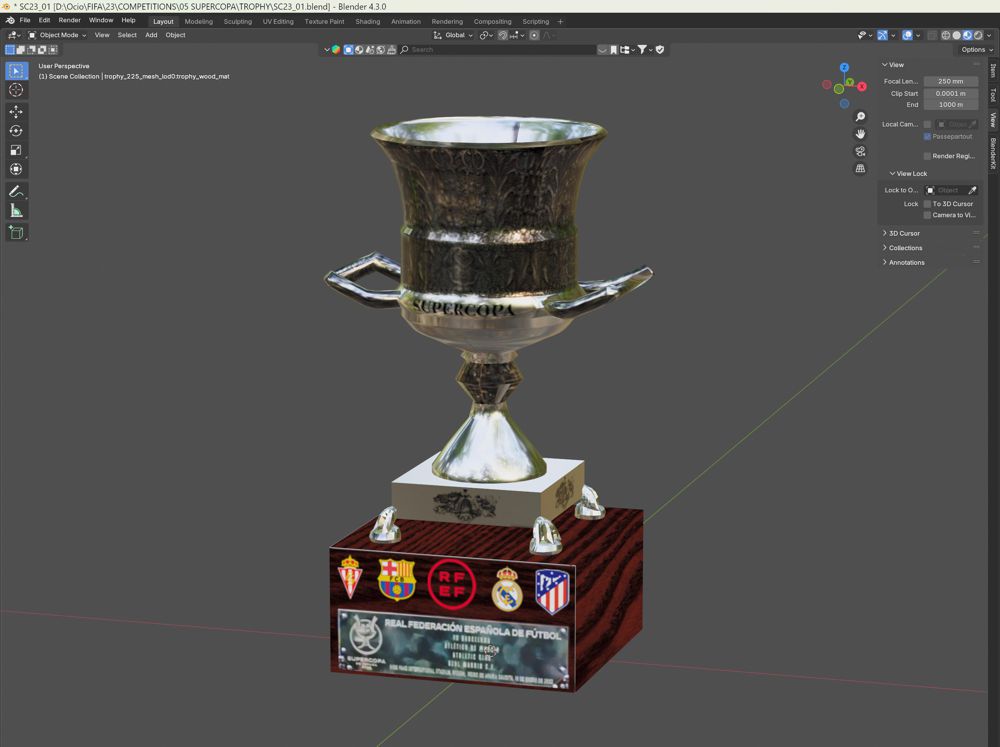Screen dimensions: 1000x747
Task: Check Lock To 3D Cursor
Action: (927, 204)
